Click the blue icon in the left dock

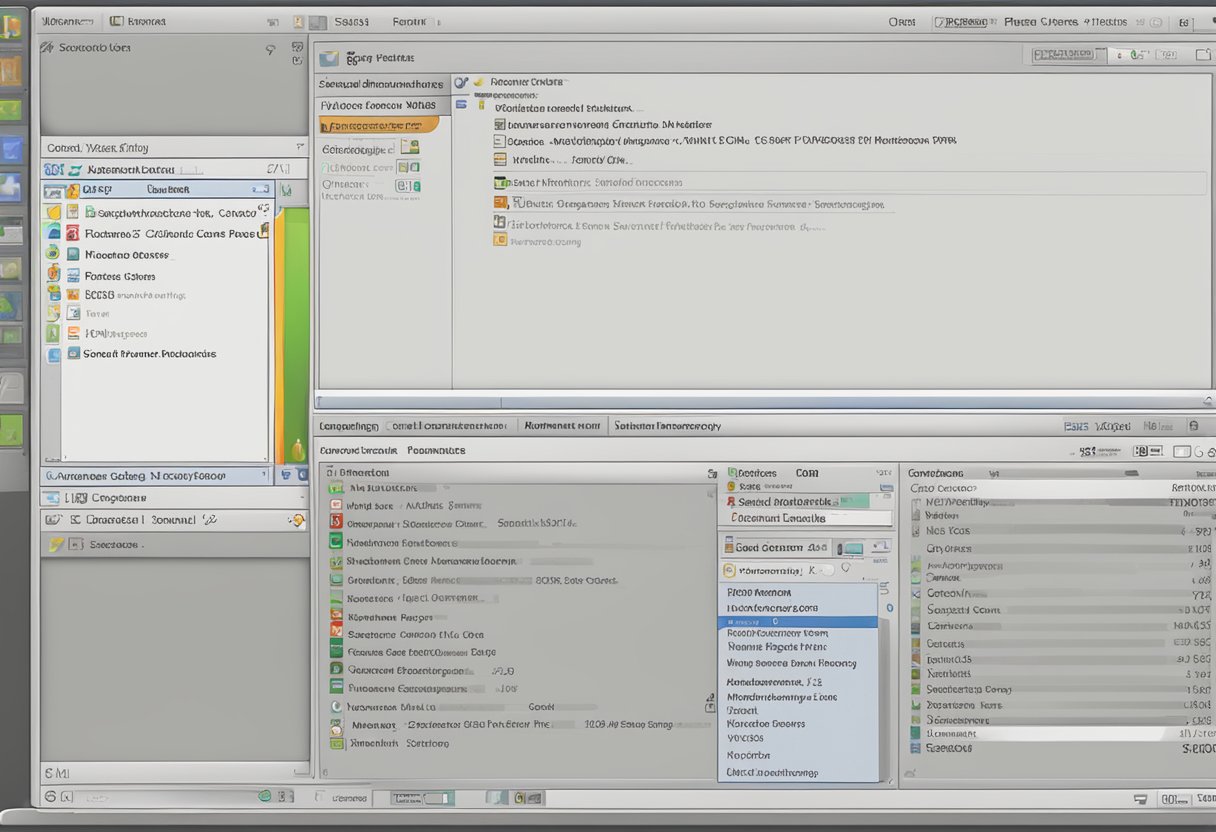tap(11, 150)
